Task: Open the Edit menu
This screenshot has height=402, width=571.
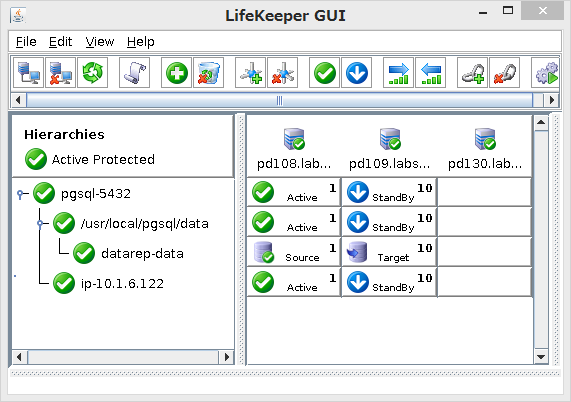Action: [x=60, y=42]
